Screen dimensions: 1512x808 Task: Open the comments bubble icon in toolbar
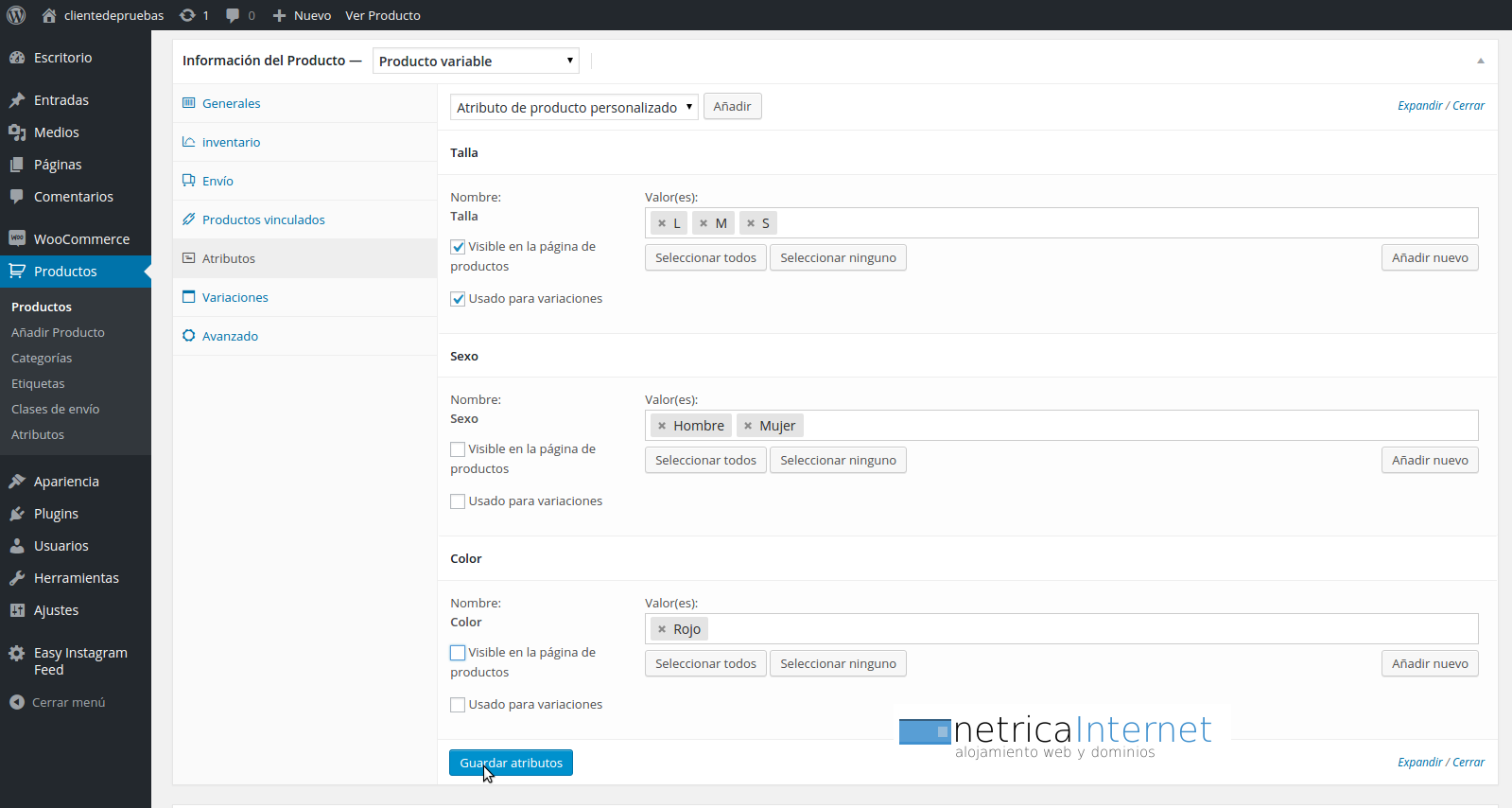(233, 15)
